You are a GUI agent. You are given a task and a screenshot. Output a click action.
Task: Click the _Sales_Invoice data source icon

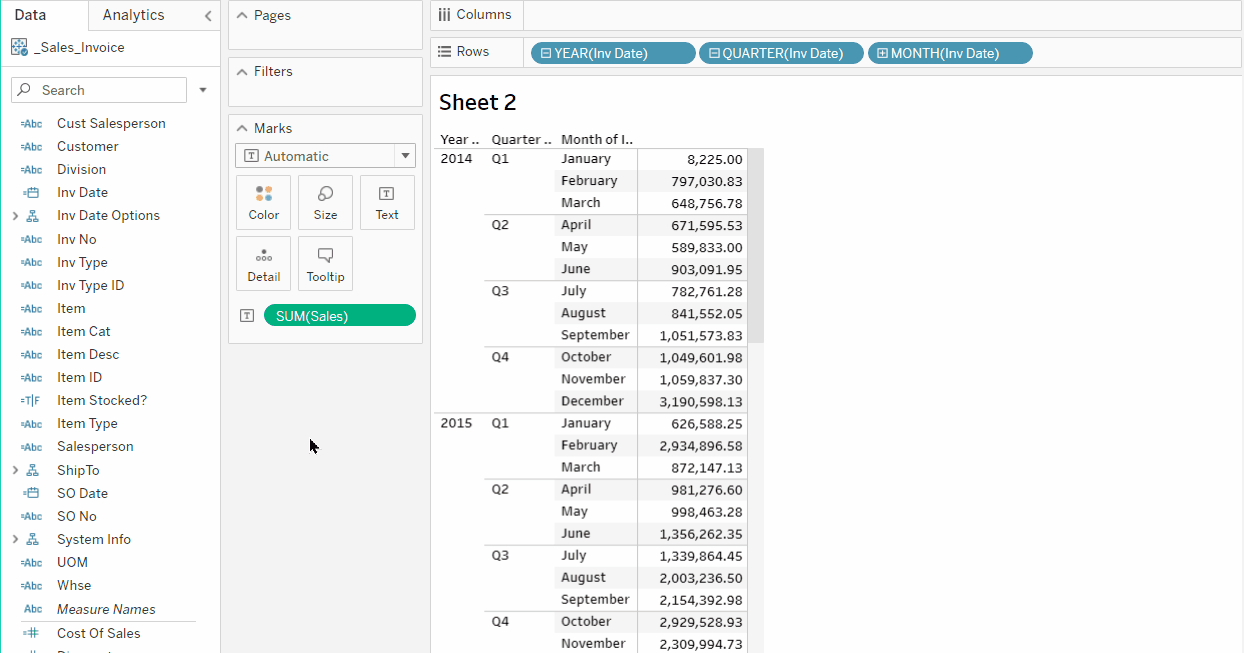coord(19,47)
